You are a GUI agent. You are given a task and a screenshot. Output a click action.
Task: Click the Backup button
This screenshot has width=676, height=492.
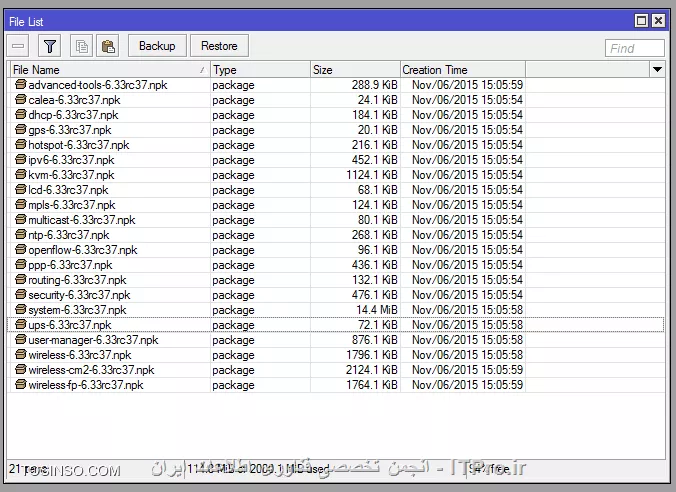157,46
